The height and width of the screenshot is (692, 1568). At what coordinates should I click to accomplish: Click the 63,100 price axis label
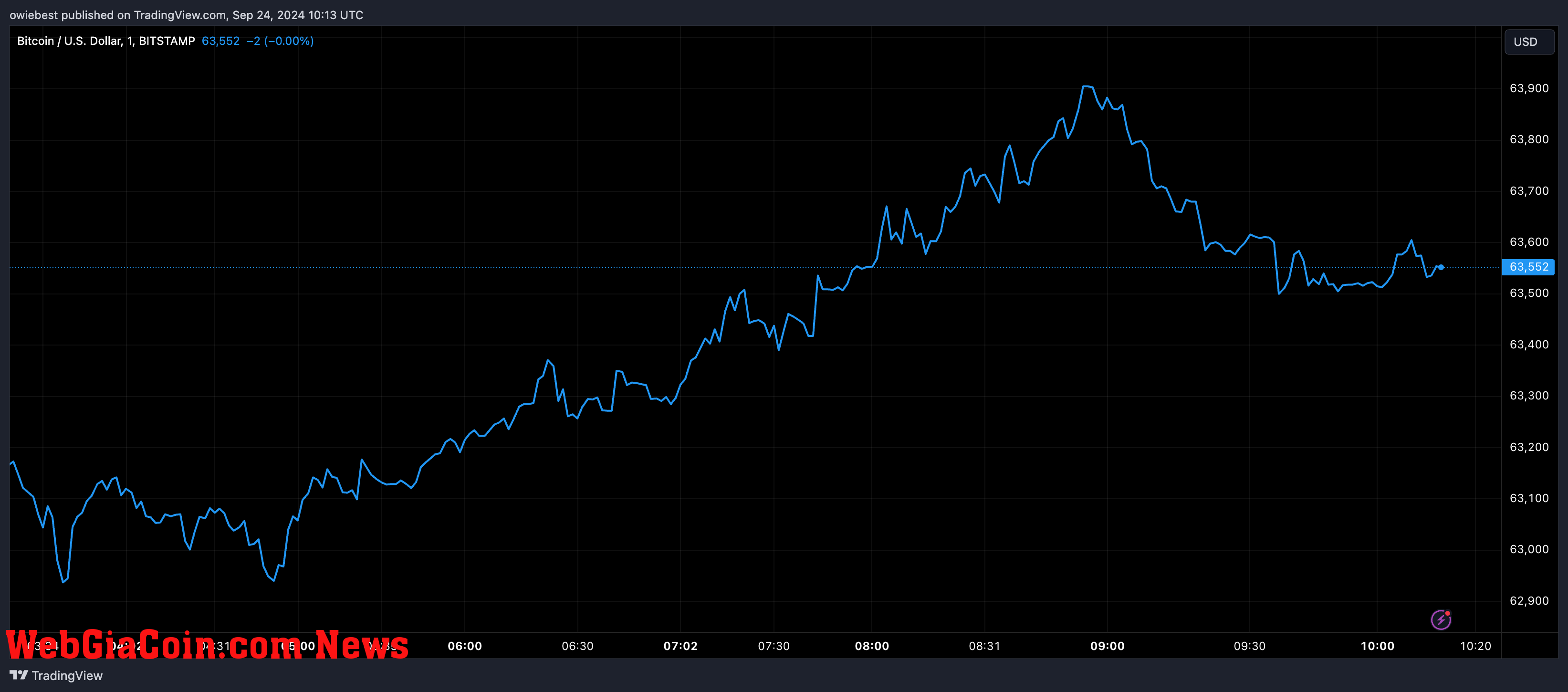point(1529,498)
